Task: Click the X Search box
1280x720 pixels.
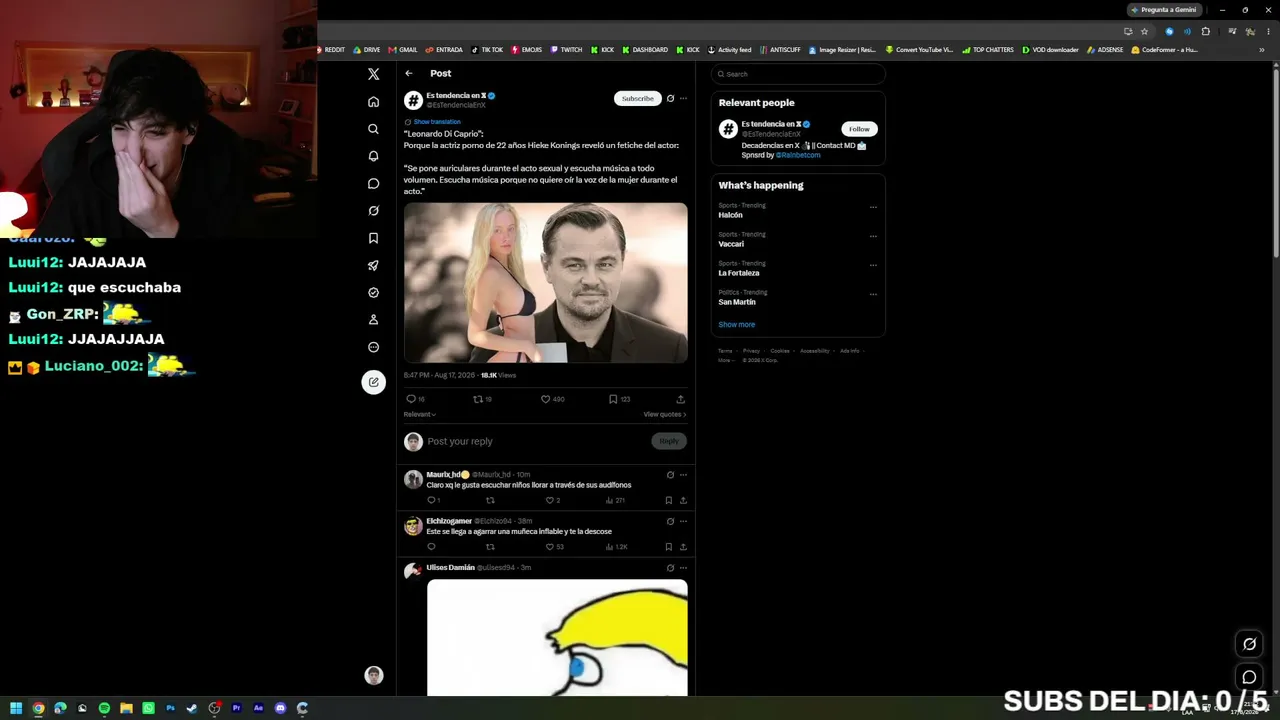Action: (x=798, y=74)
